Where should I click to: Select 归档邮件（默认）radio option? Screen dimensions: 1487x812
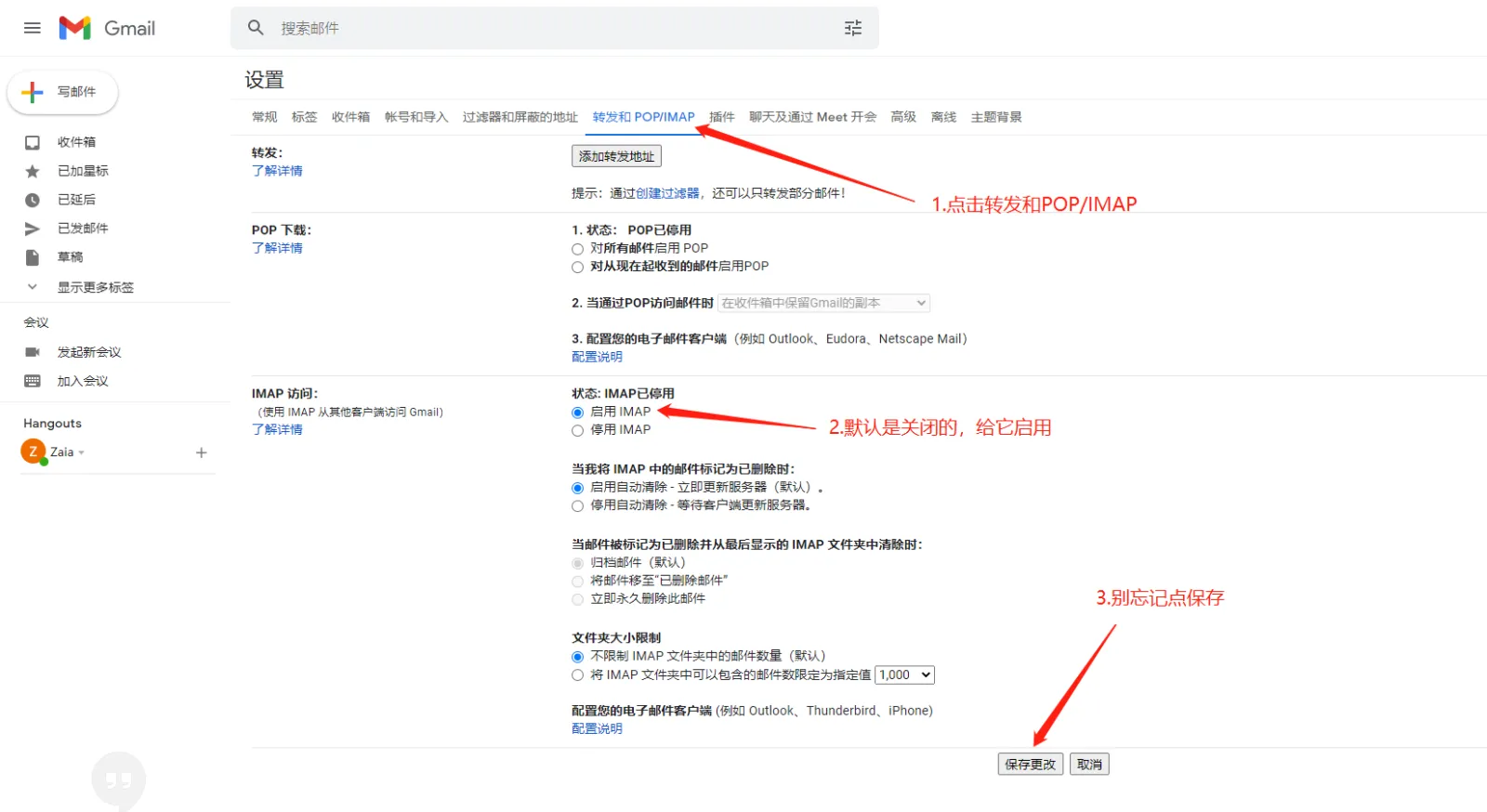tap(577, 563)
